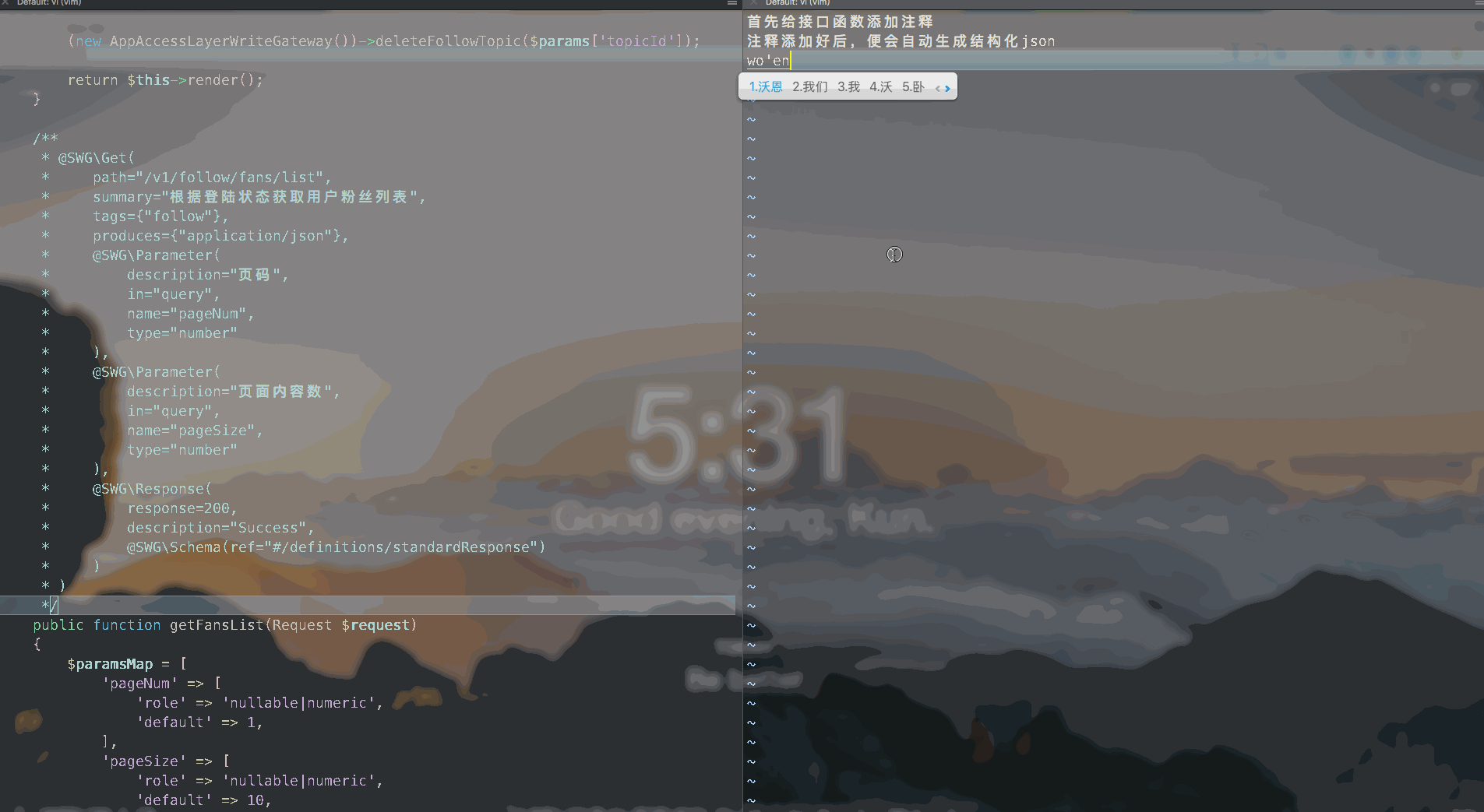This screenshot has height=812, width=1484.
Task: Choose candidate 2 我们 in IME popup
Action: click(x=810, y=86)
